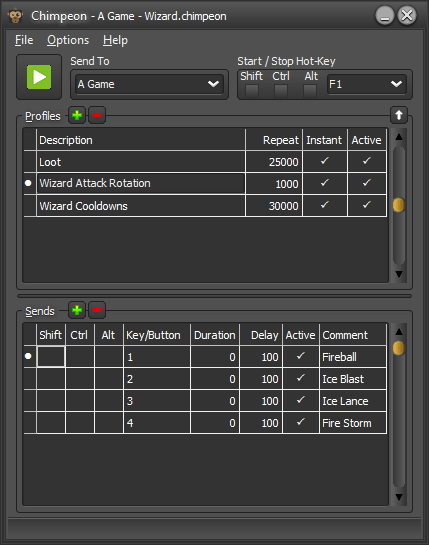Add a new send with green plus

[x=77, y=310]
